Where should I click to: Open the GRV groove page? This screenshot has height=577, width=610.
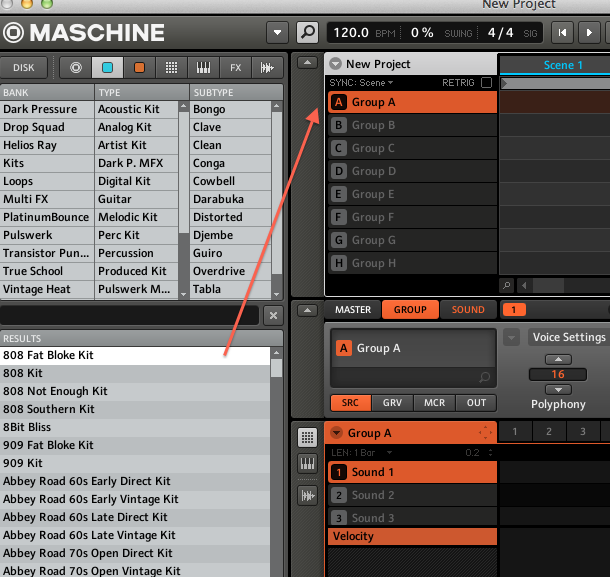(392, 403)
